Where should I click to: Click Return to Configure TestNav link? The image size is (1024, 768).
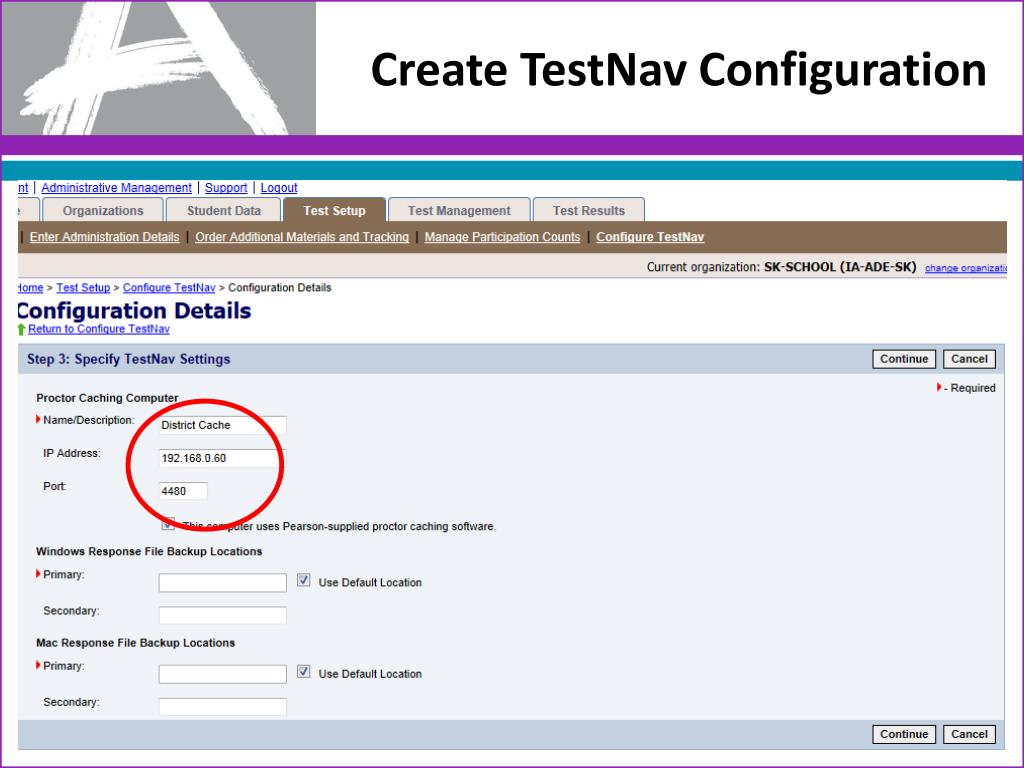tap(99, 328)
